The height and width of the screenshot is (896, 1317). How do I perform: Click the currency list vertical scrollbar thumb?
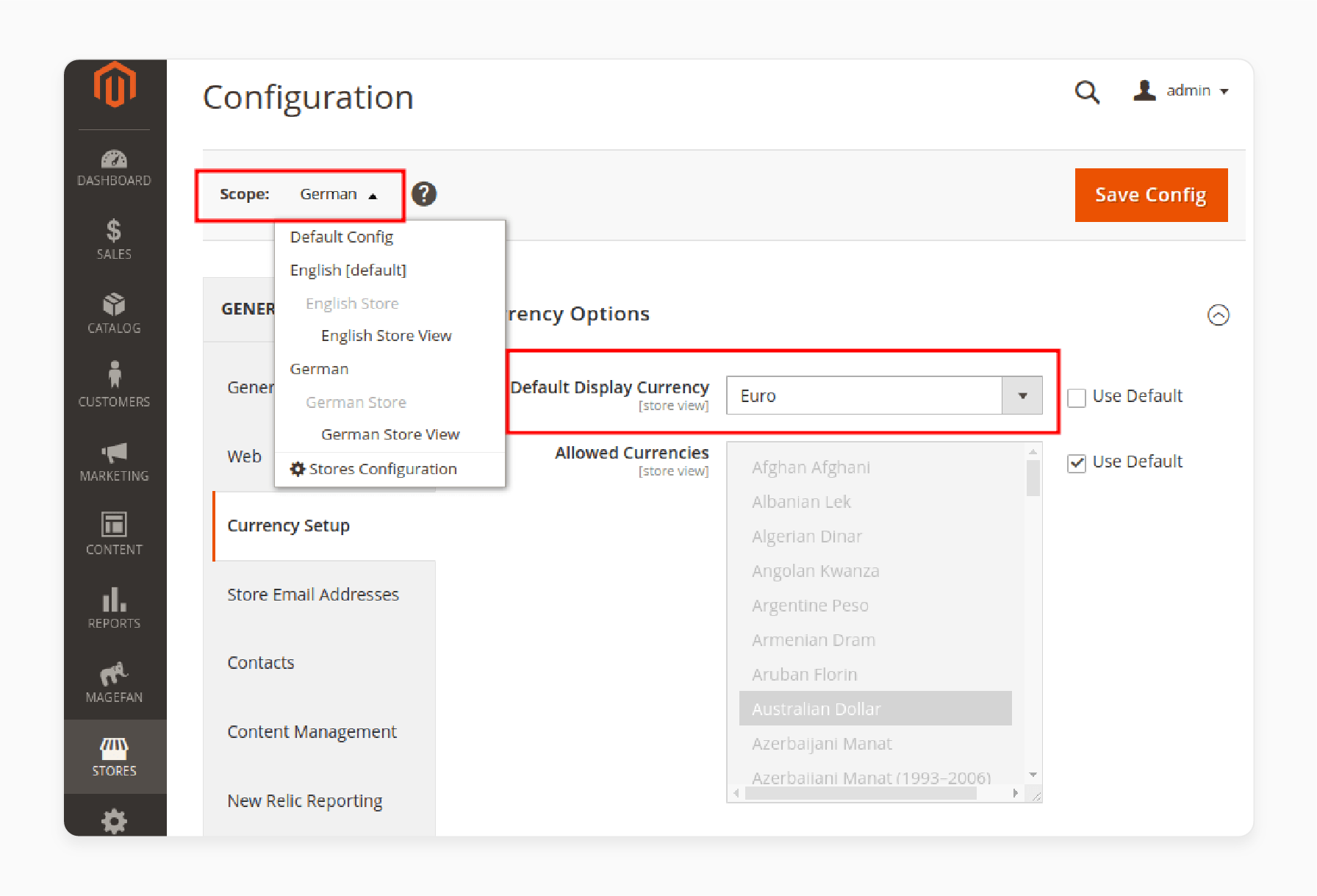pos(1033,478)
